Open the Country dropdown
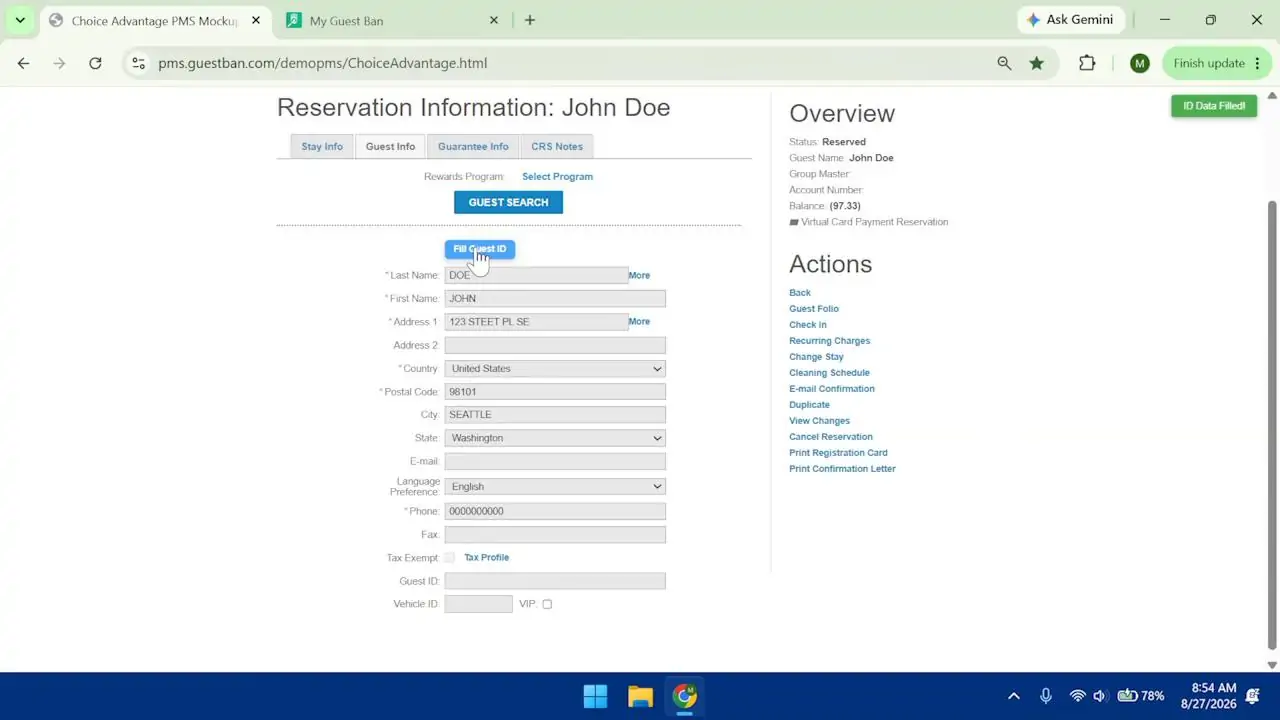The height and width of the screenshot is (720, 1280). tap(555, 369)
